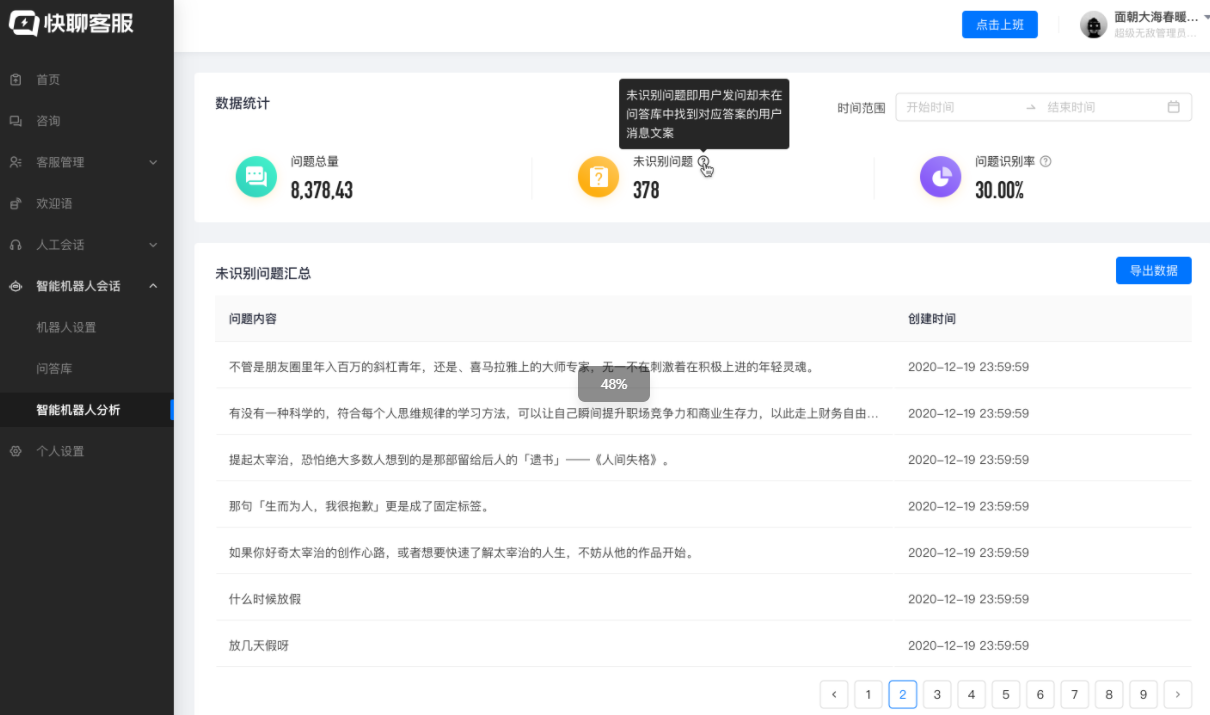The image size is (1210, 715).
Task: Click the 导出数据 export button
Action: [x=1153, y=270]
